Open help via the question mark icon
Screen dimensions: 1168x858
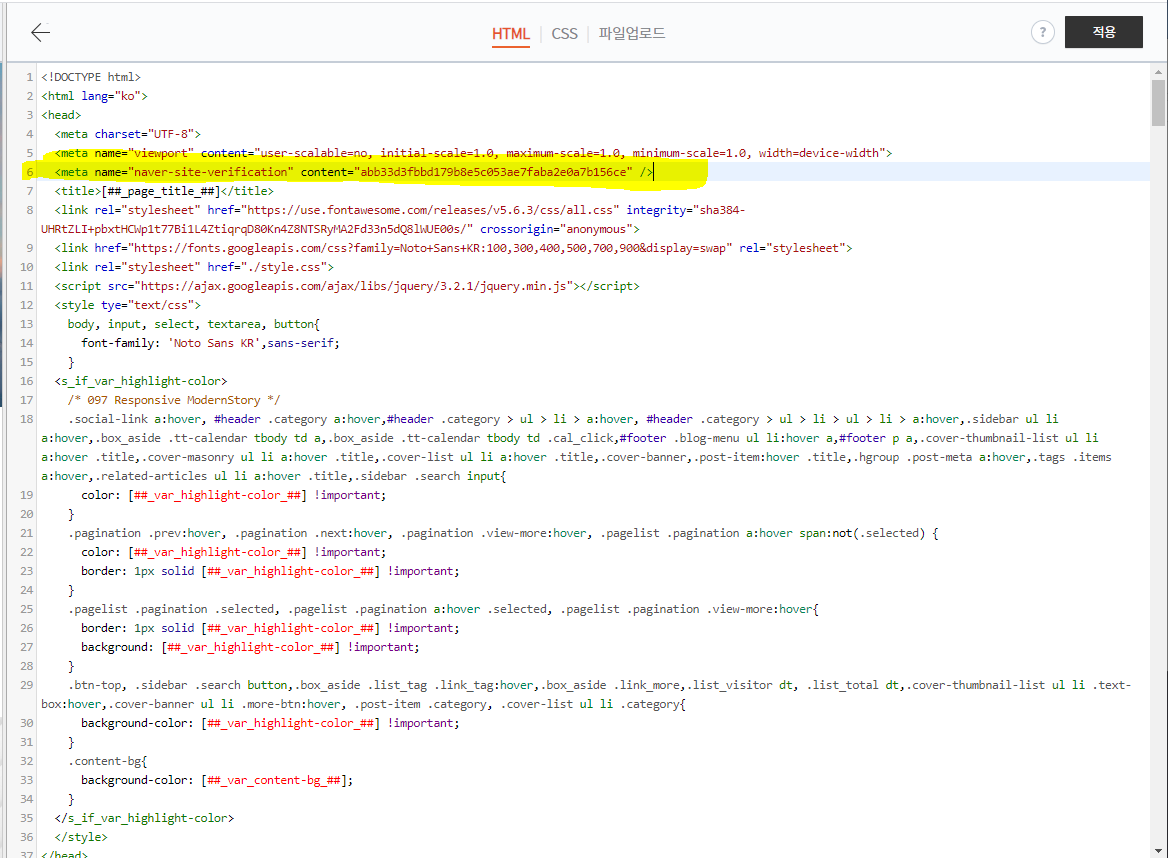pyautogui.click(x=1042, y=32)
